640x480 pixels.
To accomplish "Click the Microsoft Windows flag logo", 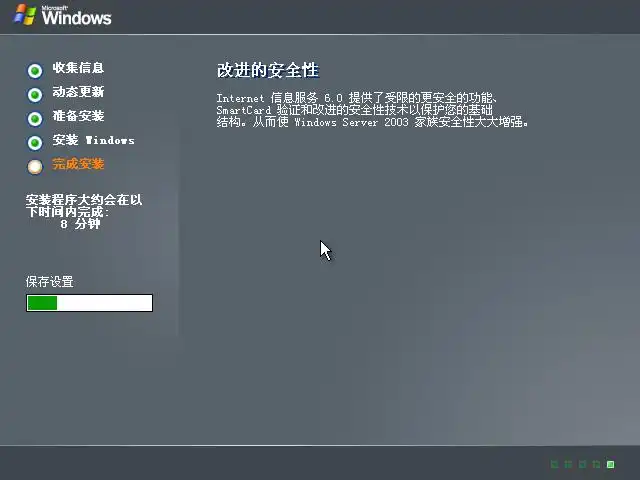I will click(x=24, y=15).
